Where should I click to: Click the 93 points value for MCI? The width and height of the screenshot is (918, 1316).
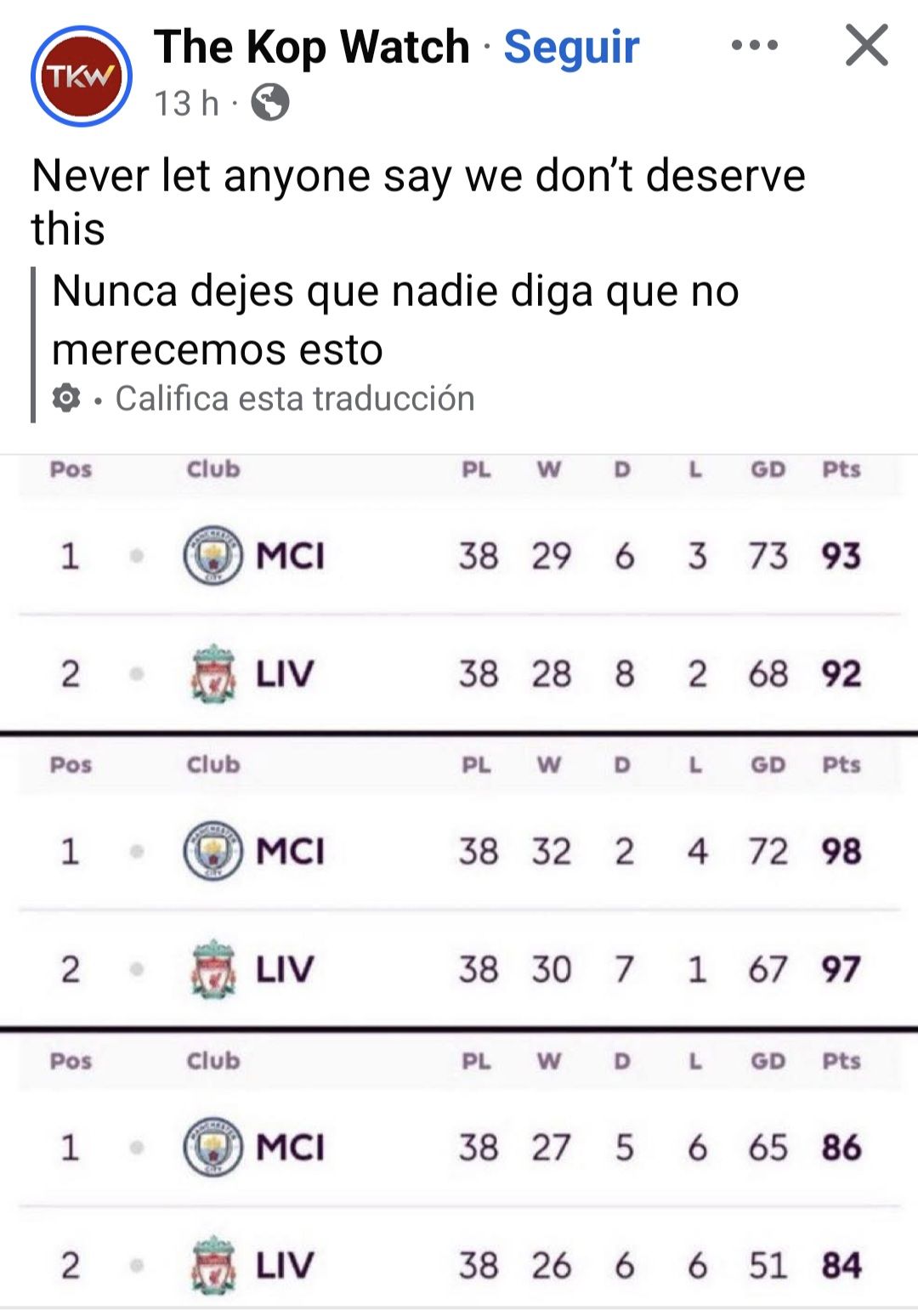841,556
